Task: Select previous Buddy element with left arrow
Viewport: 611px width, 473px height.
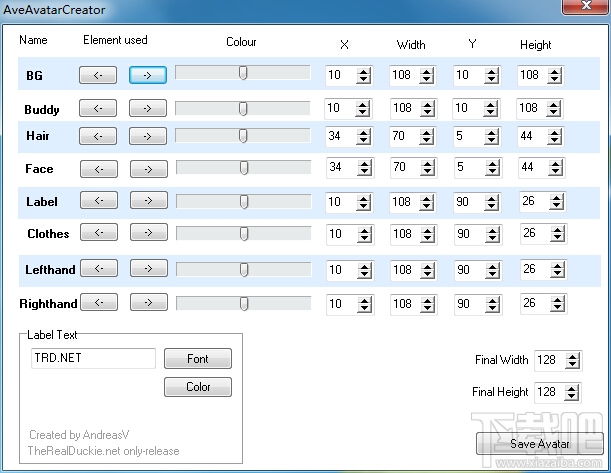Action: pyautogui.click(x=98, y=108)
